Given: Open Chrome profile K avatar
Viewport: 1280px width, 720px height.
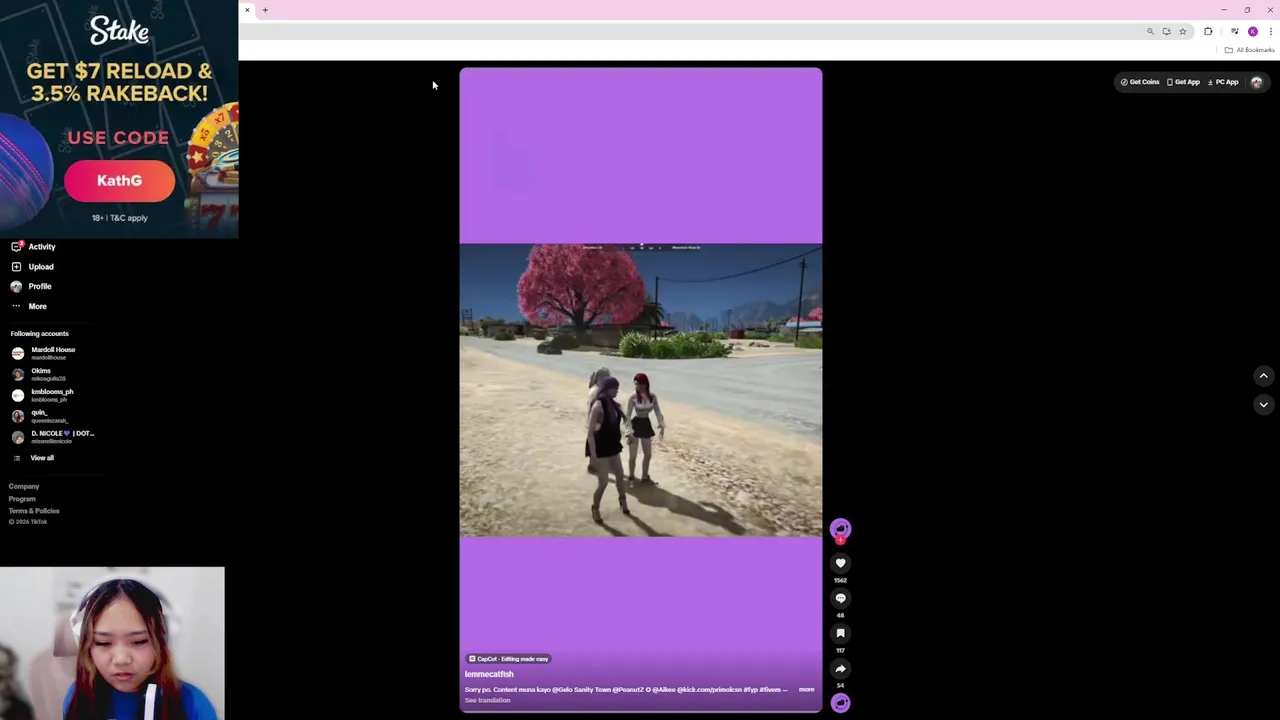Looking at the screenshot, I should click(x=1253, y=32).
